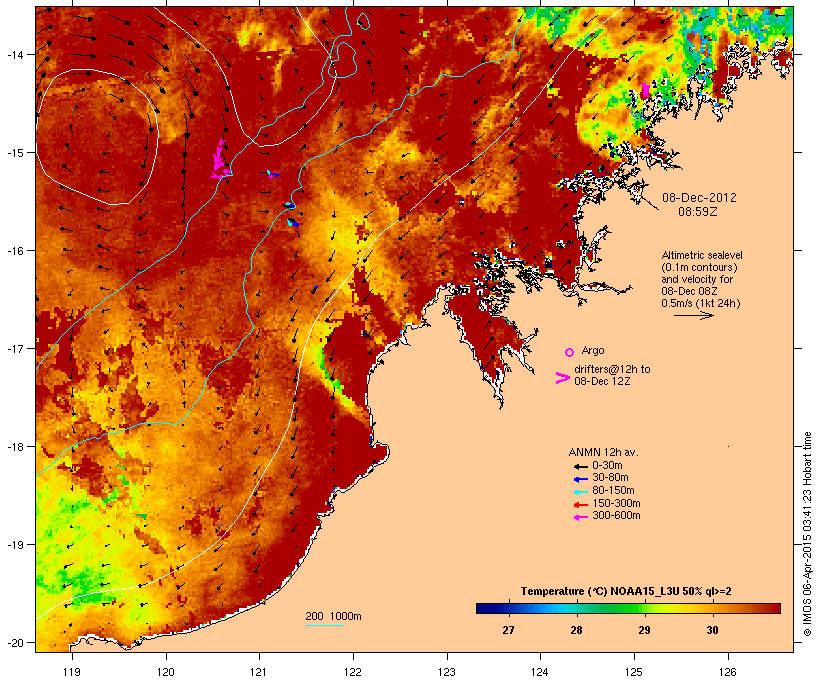820x680 pixels.
Task: Click the 125 longitude axis label
Action: tap(634, 672)
